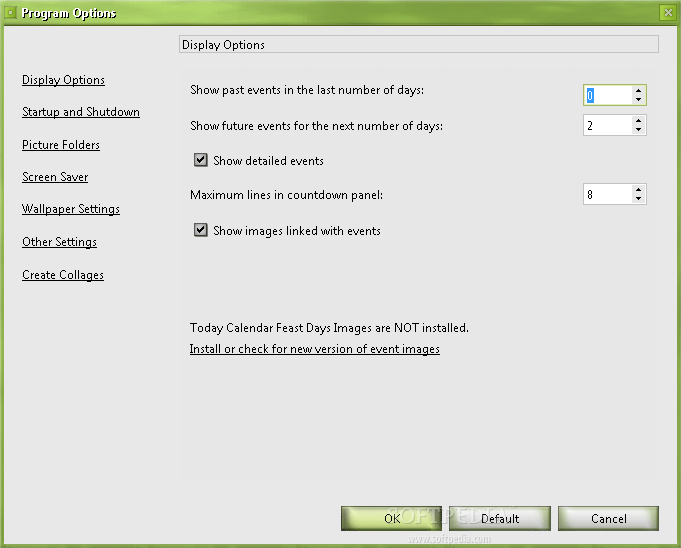
Task: Restore settings with Default button
Action: [500, 518]
